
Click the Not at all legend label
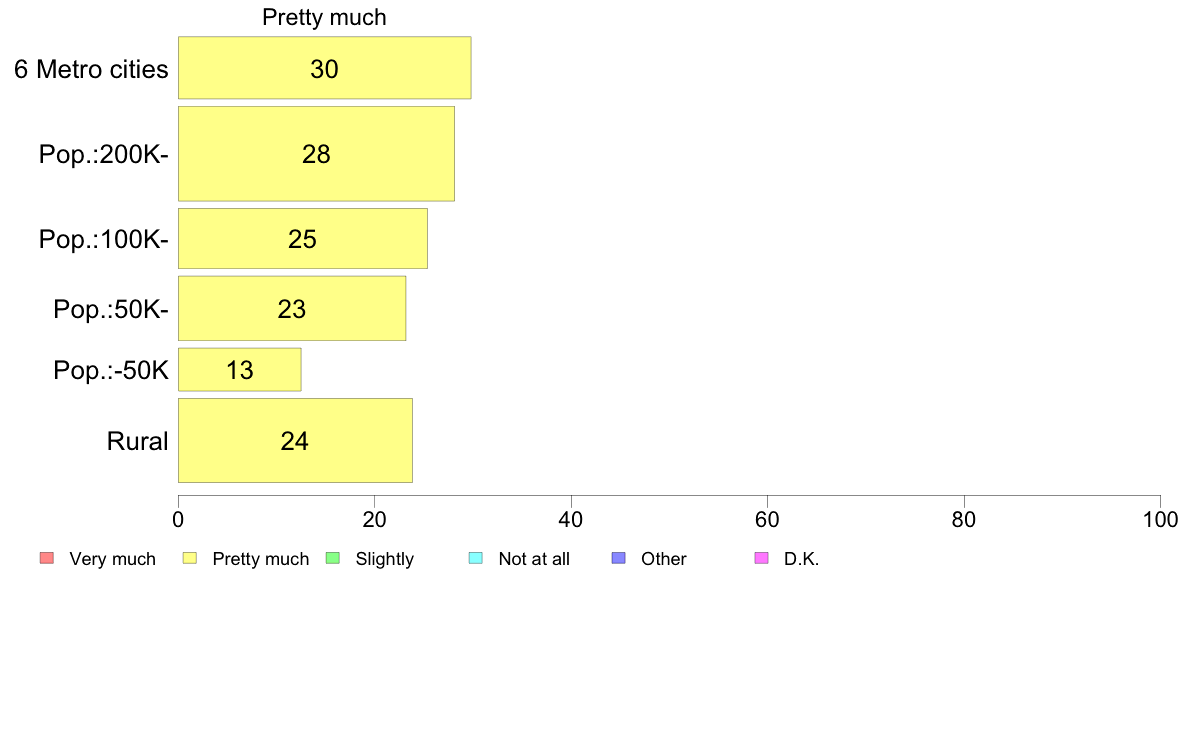(x=534, y=559)
